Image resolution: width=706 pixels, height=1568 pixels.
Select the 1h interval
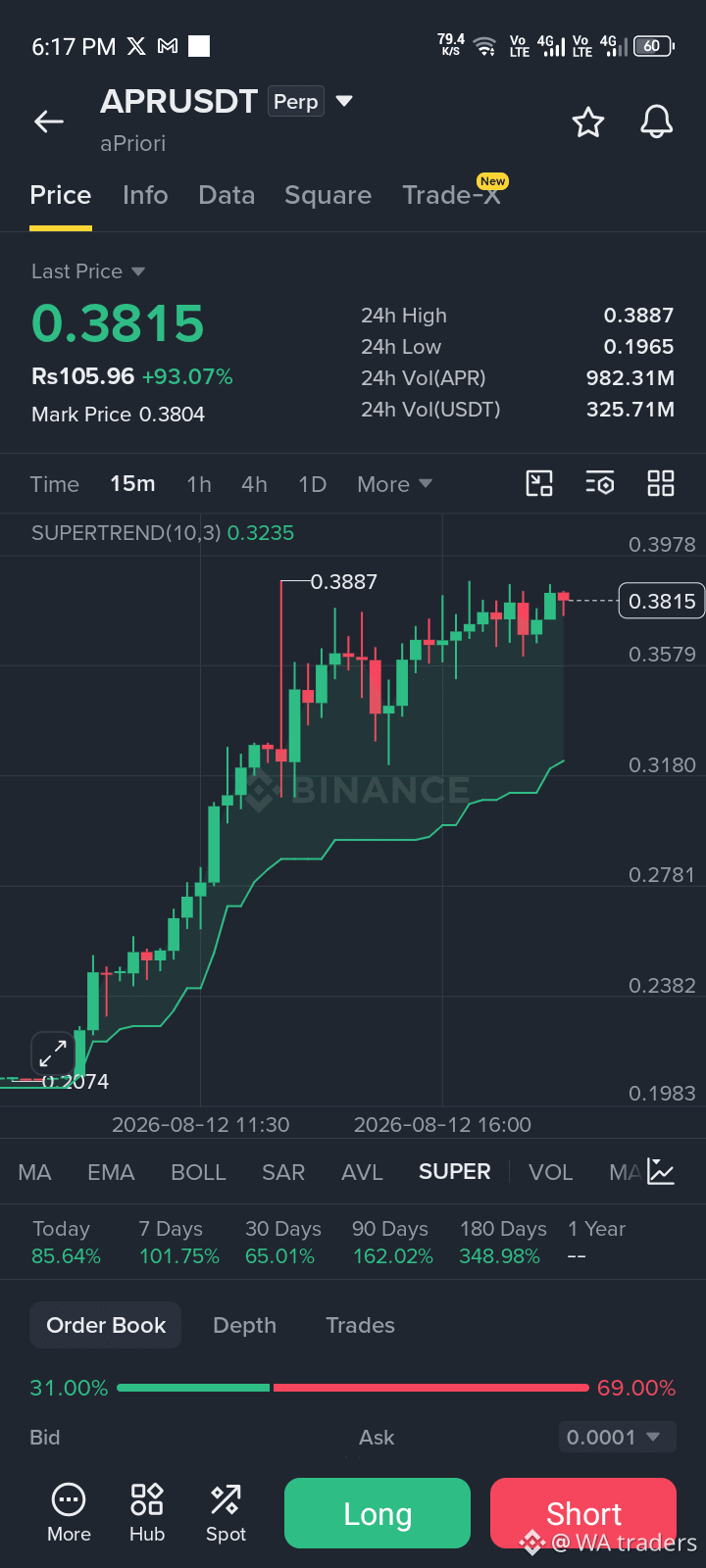click(199, 484)
